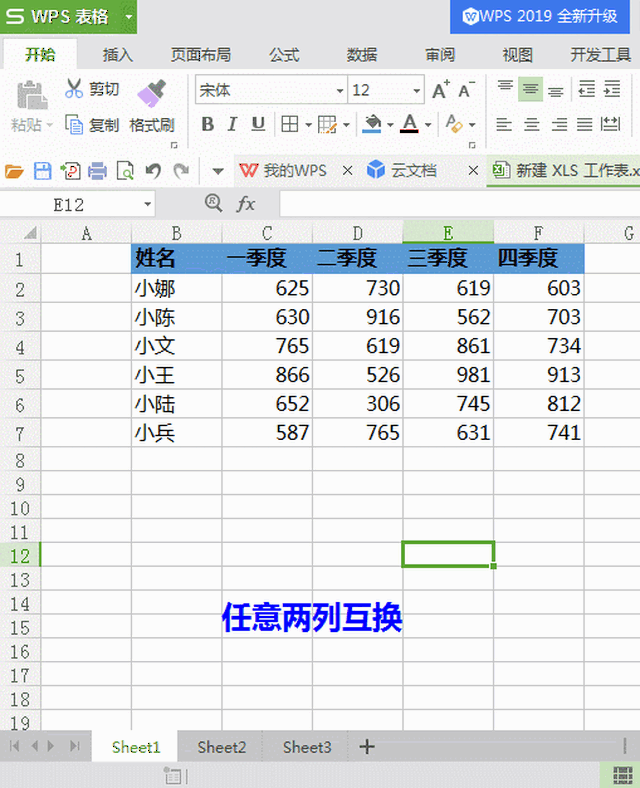
Task: Align text to bottom
Action: coord(556,90)
